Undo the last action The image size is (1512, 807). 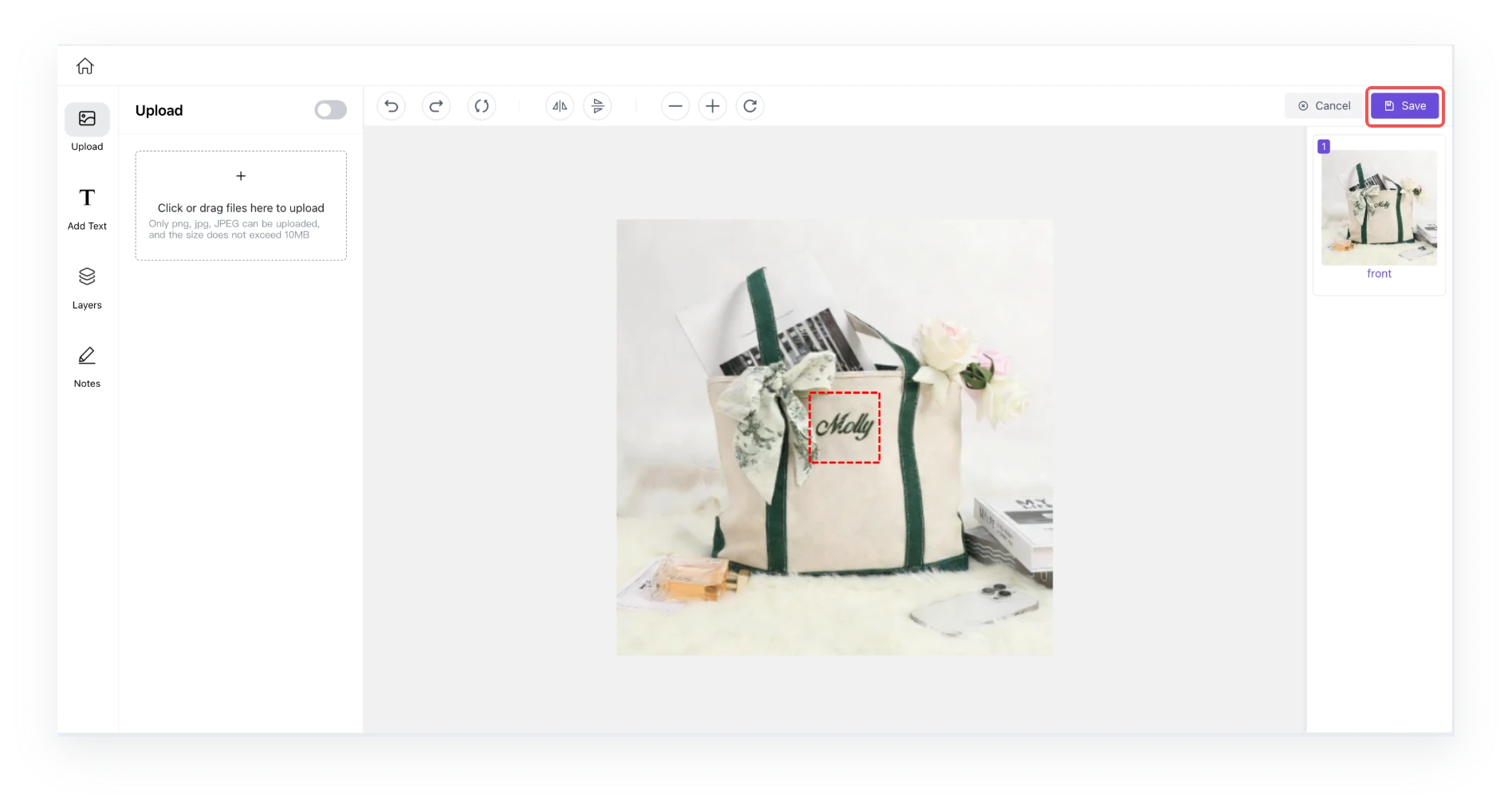point(391,106)
